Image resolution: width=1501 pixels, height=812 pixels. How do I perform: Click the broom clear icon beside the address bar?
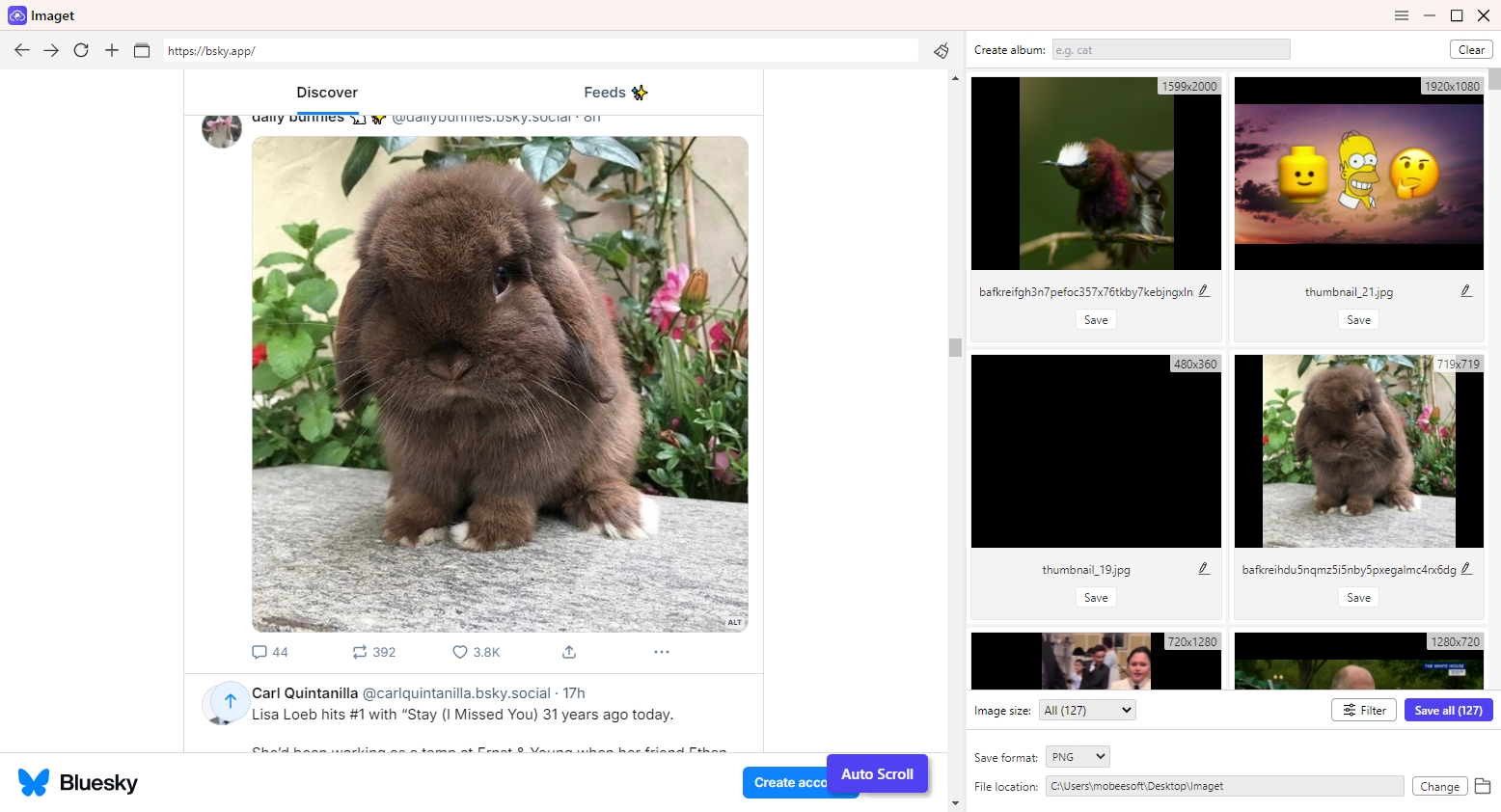tap(942, 50)
